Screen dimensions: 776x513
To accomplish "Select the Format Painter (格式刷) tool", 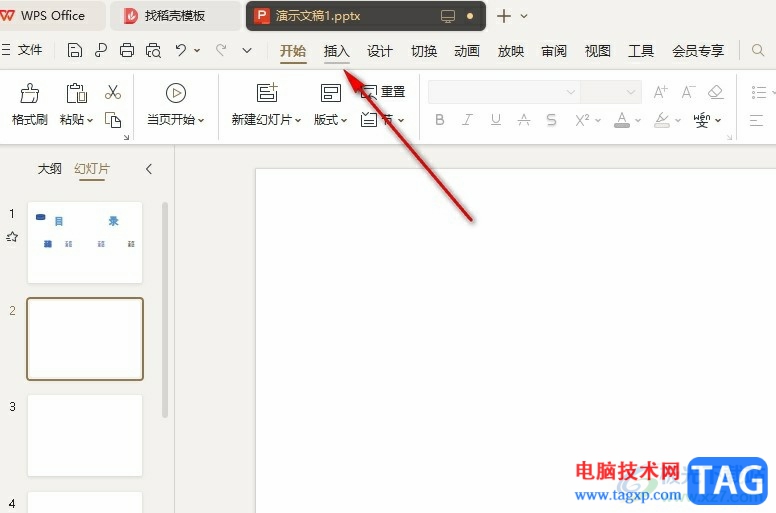I will (x=30, y=105).
